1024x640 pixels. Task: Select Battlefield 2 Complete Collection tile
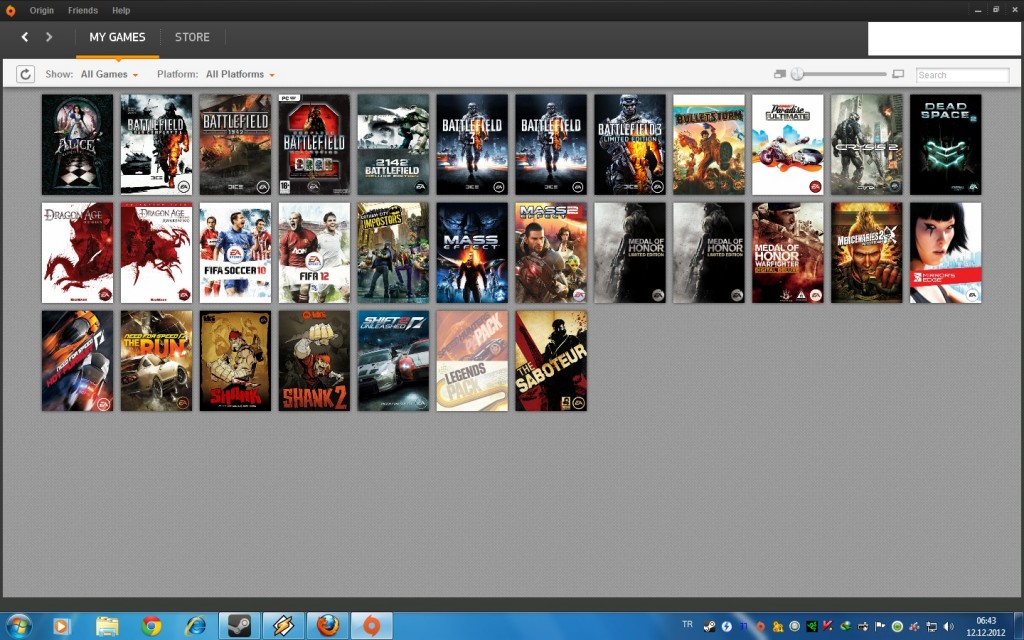pos(314,144)
